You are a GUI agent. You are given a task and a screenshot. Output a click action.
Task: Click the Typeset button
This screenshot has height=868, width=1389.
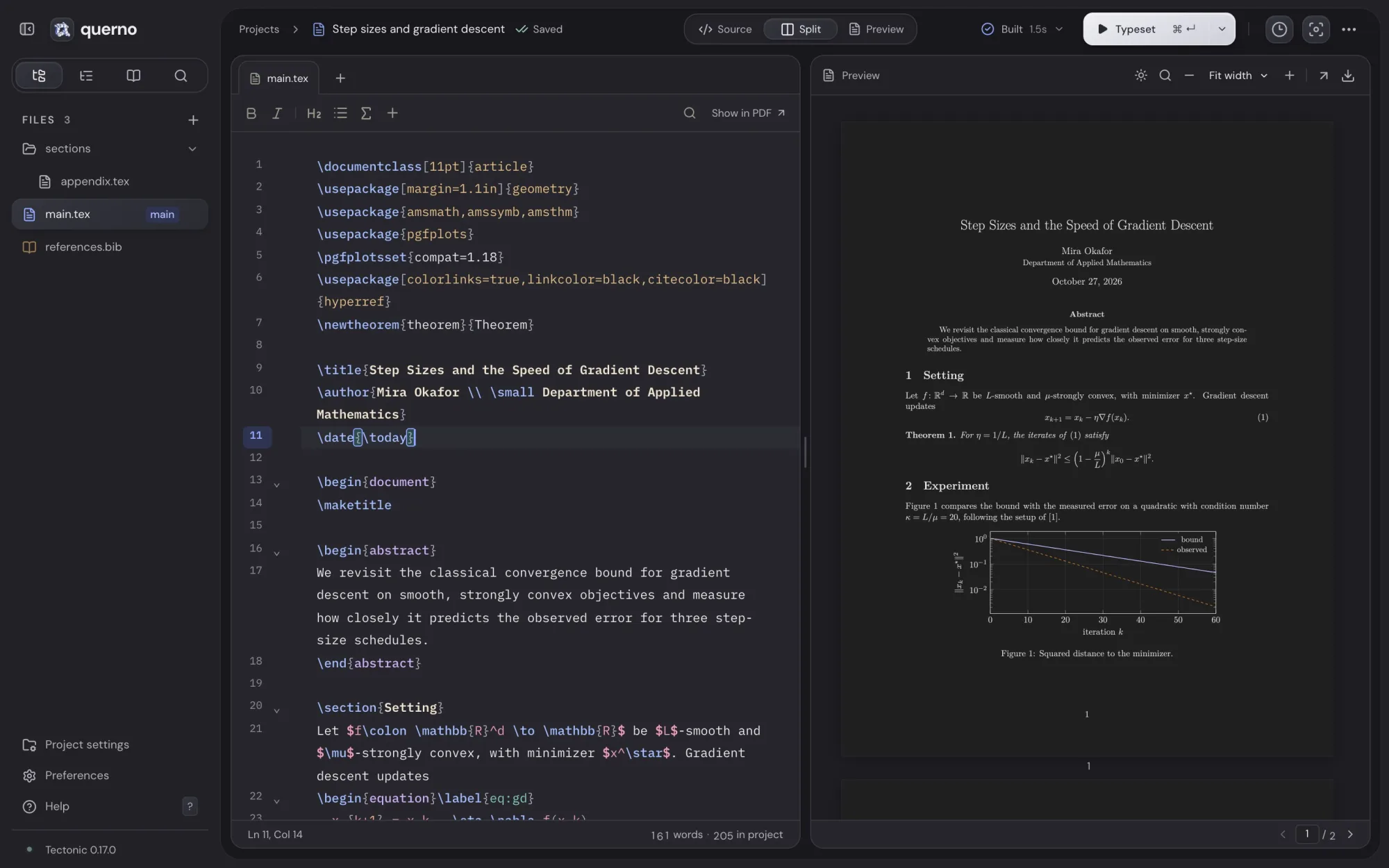click(x=1146, y=29)
